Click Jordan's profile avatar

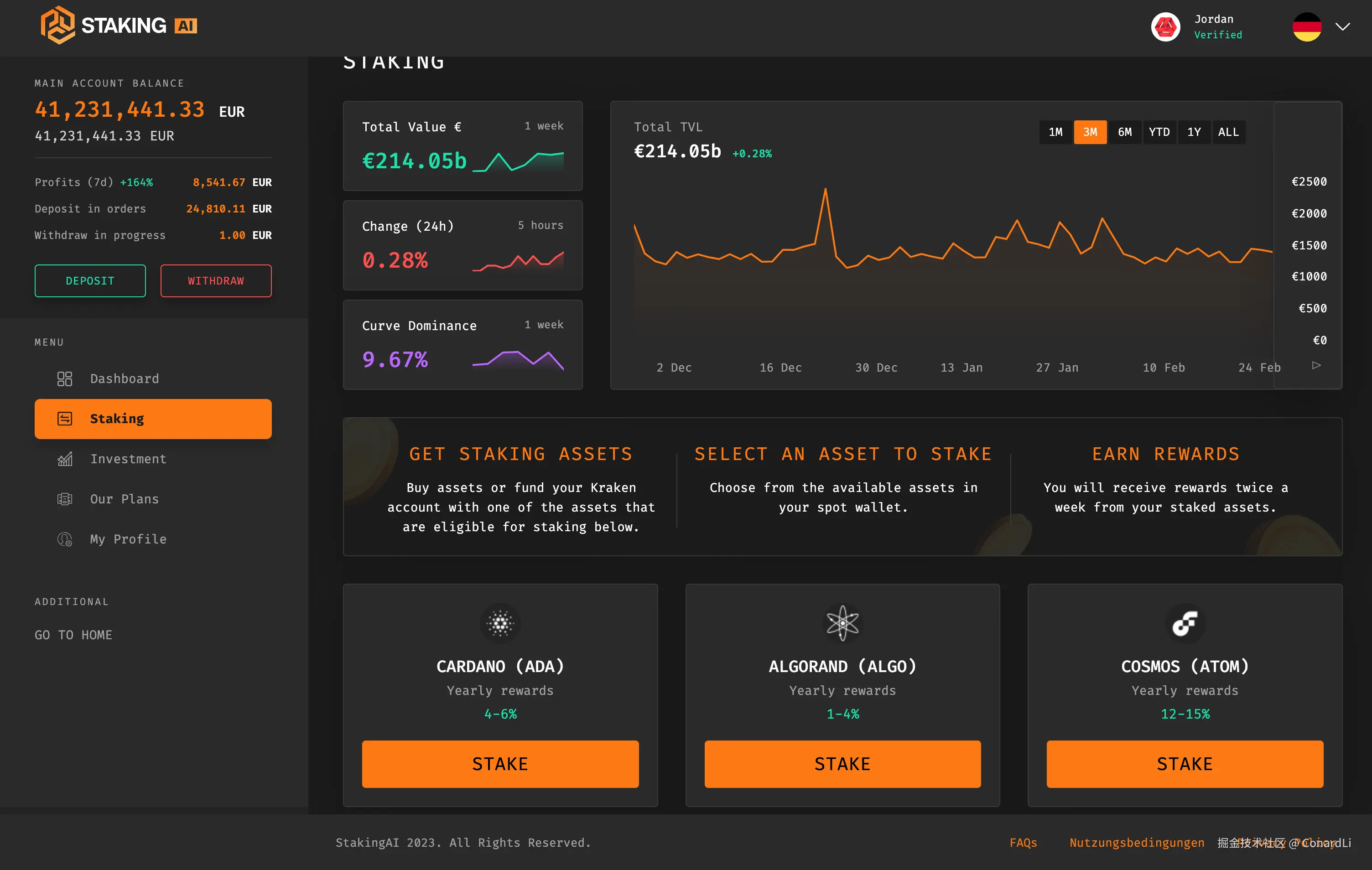tap(1165, 27)
